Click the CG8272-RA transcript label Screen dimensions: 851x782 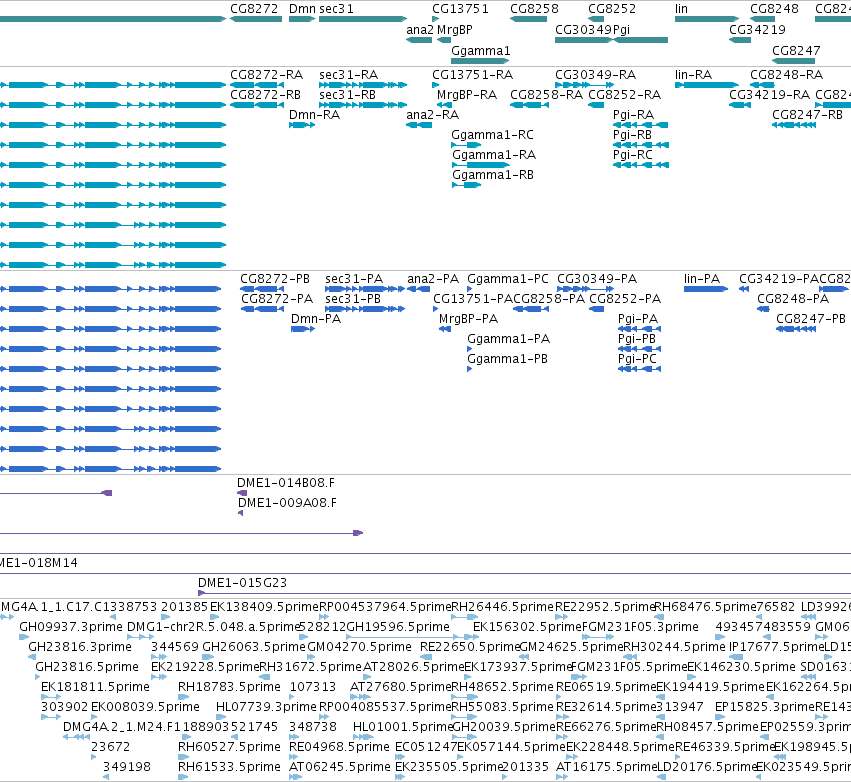pos(266,74)
